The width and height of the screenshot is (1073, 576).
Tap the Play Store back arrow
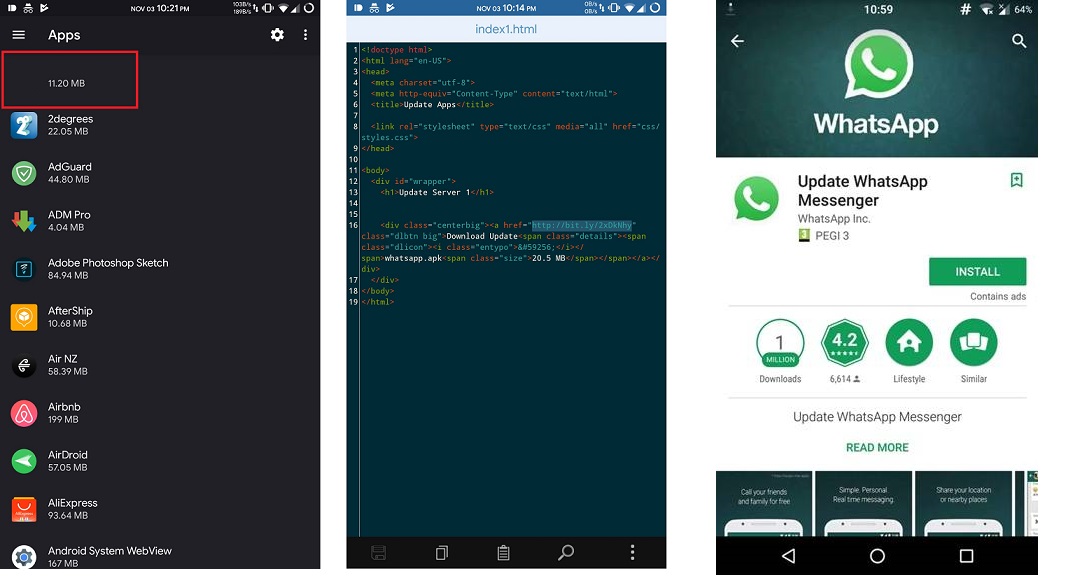point(737,41)
